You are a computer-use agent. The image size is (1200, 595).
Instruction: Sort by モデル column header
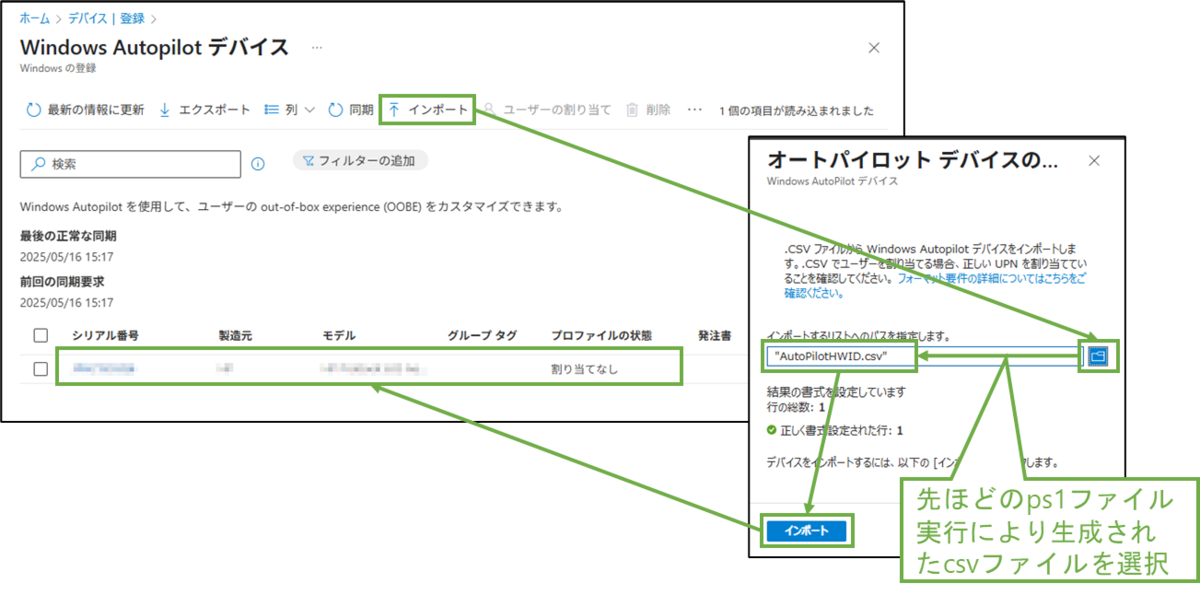pos(339,336)
